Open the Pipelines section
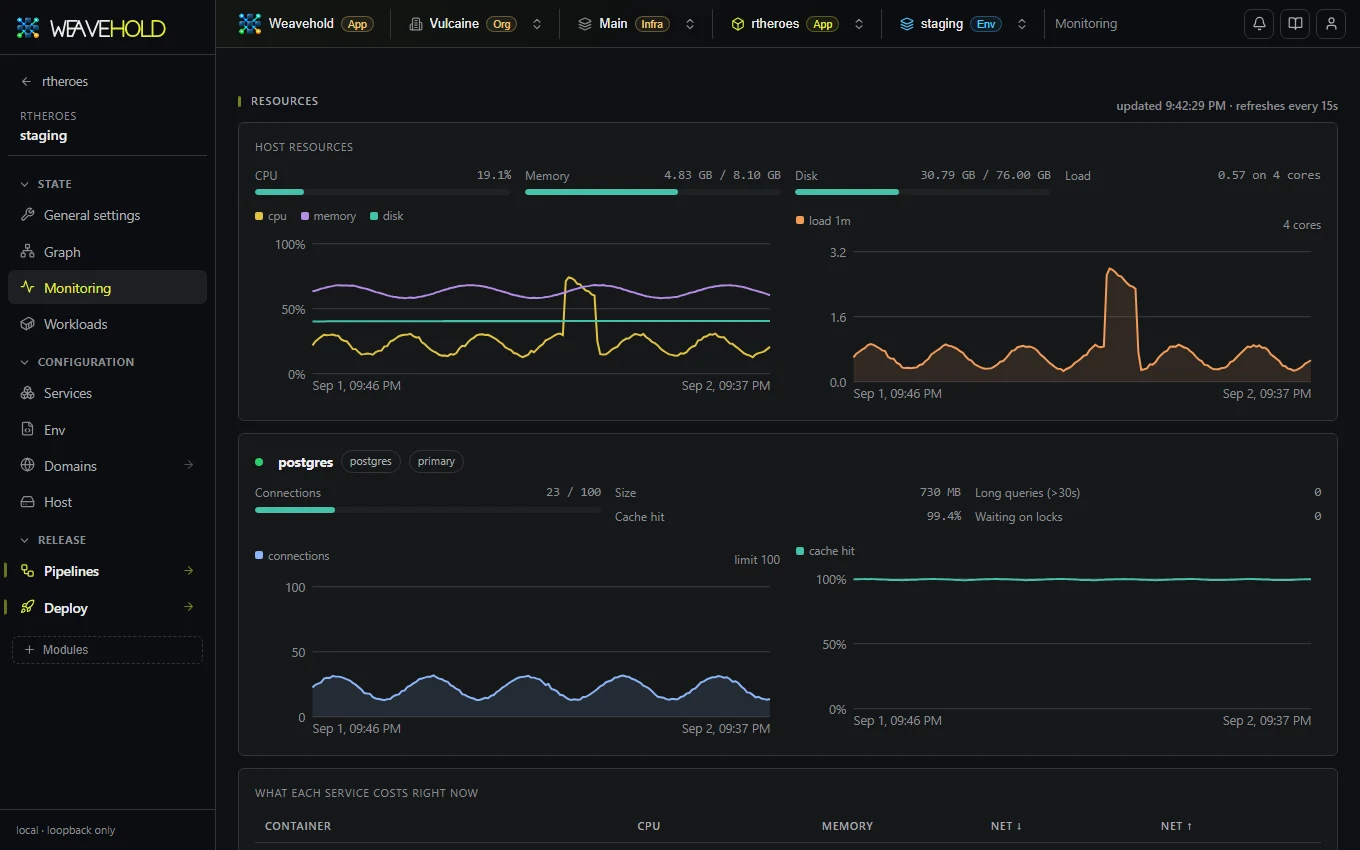Viewport: 1360px width, 850px height. tap(107, 571)
